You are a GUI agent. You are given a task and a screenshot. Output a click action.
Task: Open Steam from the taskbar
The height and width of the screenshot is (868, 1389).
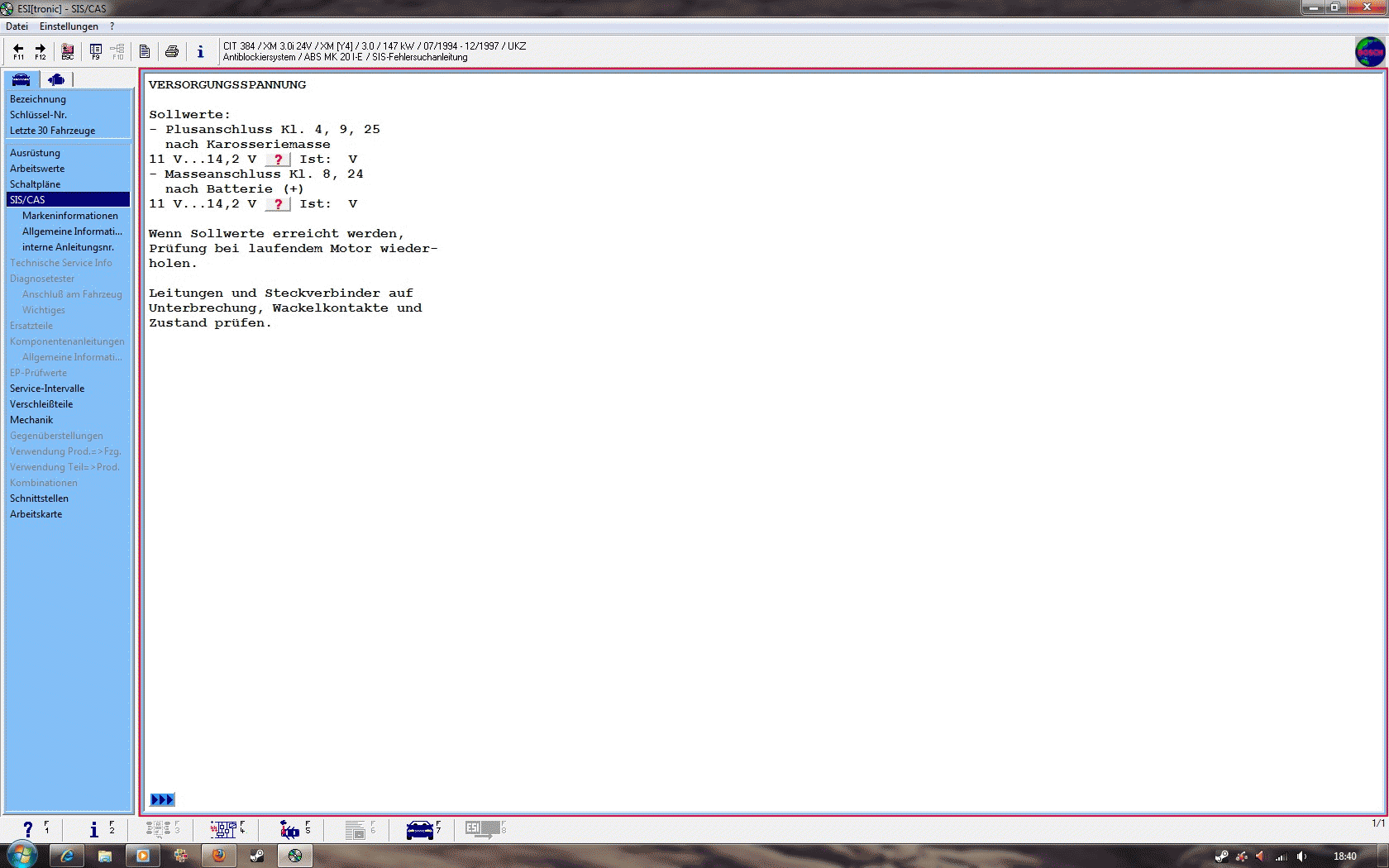[x=257, y=856]
